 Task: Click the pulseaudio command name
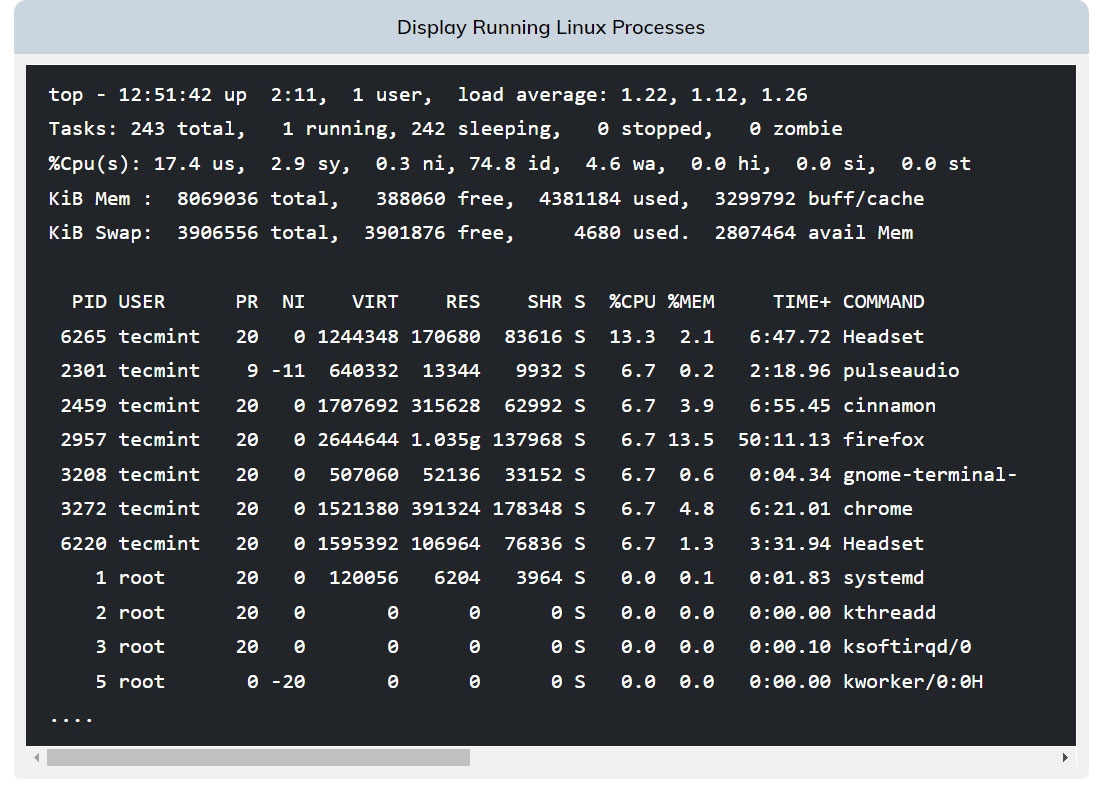pyautogui.click(x=901, y=371)
